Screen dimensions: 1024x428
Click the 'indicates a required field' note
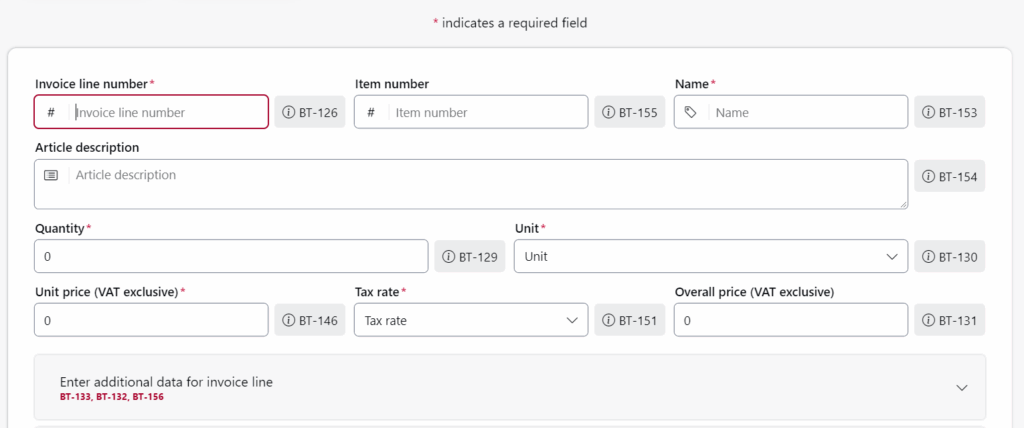515,23
